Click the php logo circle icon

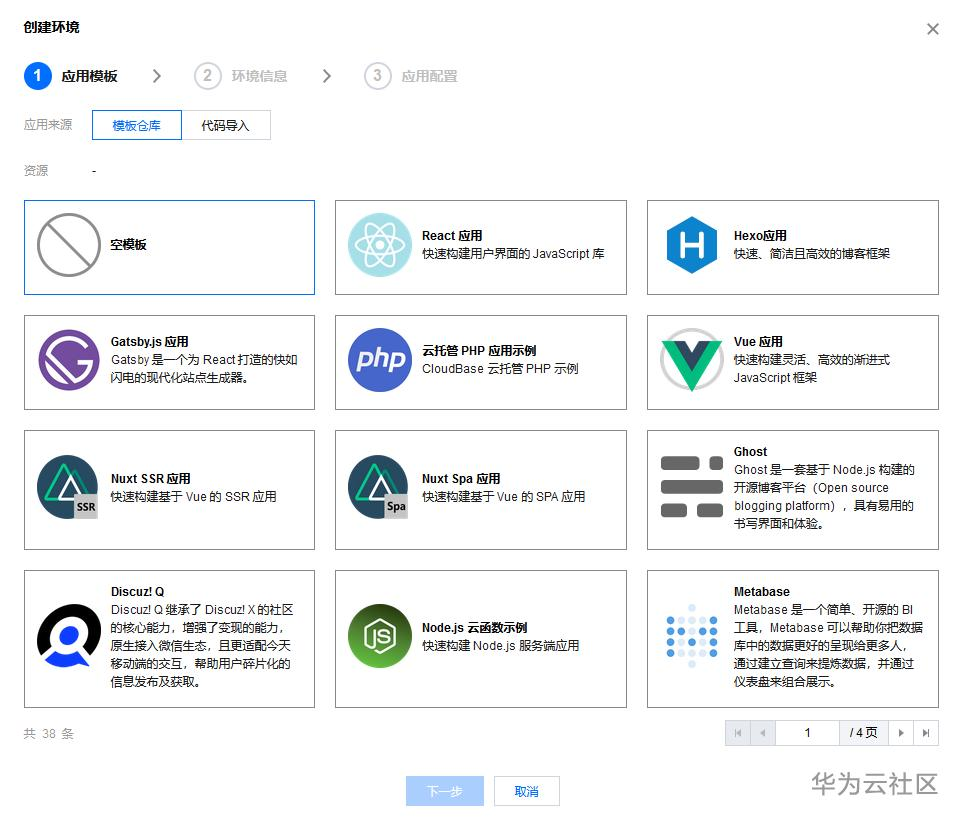tap(378, 360)
